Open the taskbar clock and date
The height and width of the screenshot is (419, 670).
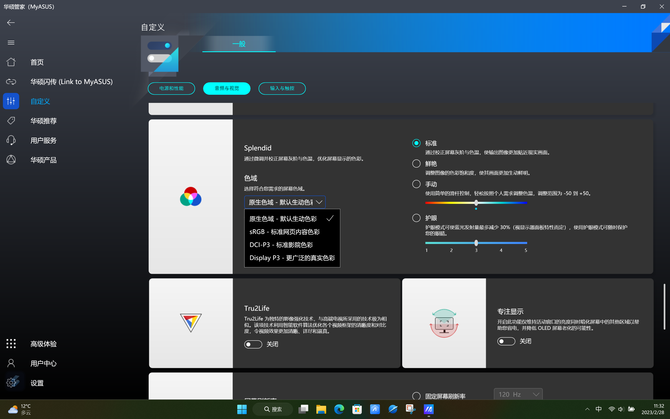pyautogui.click(x=652, y=409)
